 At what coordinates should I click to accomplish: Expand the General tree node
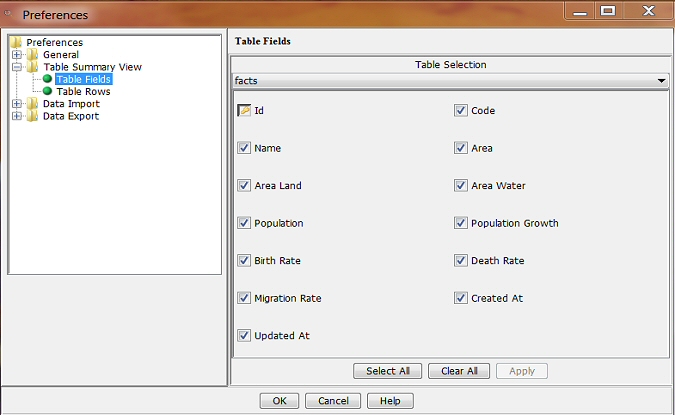[17, 55]
